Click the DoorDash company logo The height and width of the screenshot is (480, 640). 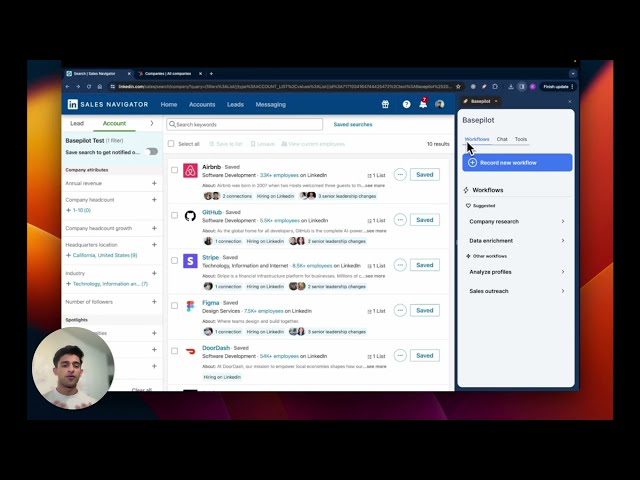[x=190, y=351]
